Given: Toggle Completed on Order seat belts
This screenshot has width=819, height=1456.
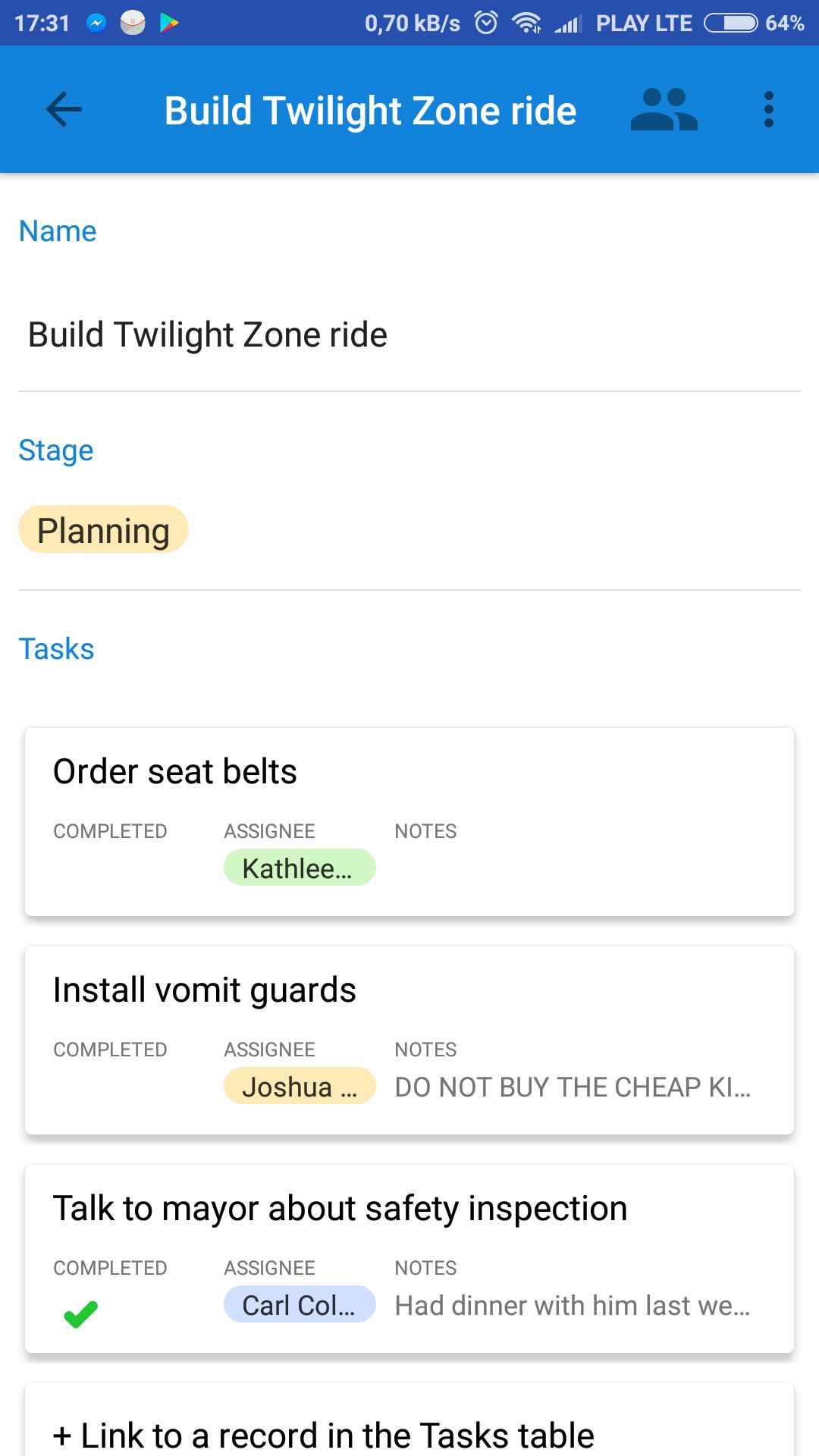Looking at the screenshot, I should (x=110, y=868).
